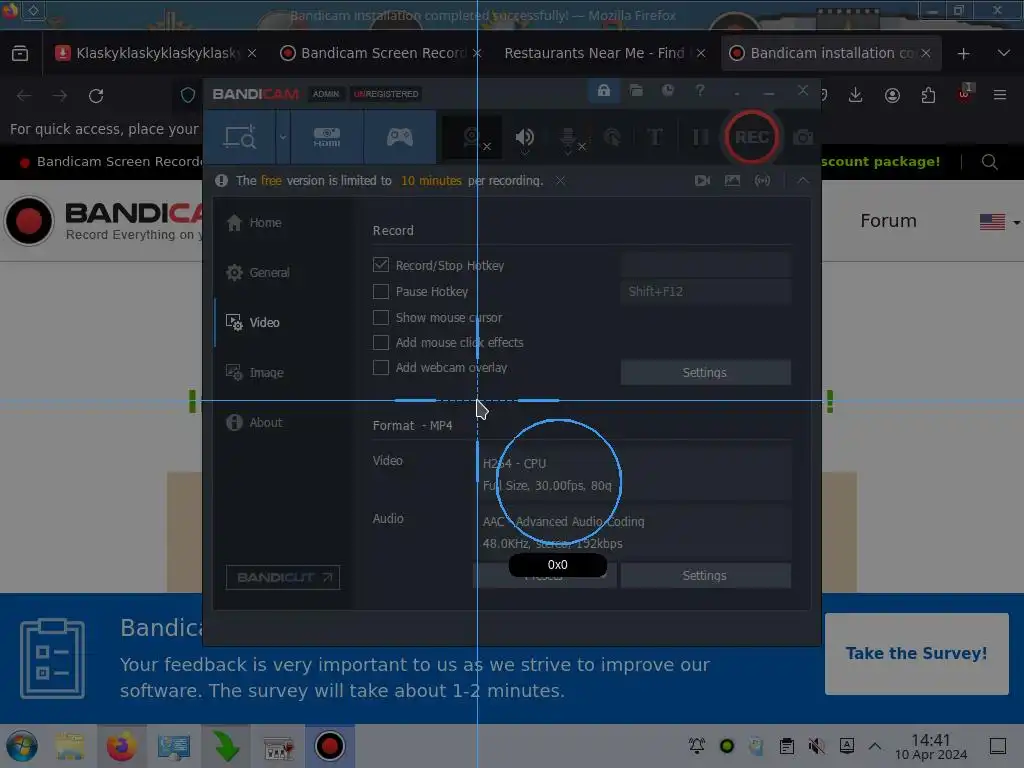
Task: Take screenshot with camera icon
Action: tap(803, 137)
